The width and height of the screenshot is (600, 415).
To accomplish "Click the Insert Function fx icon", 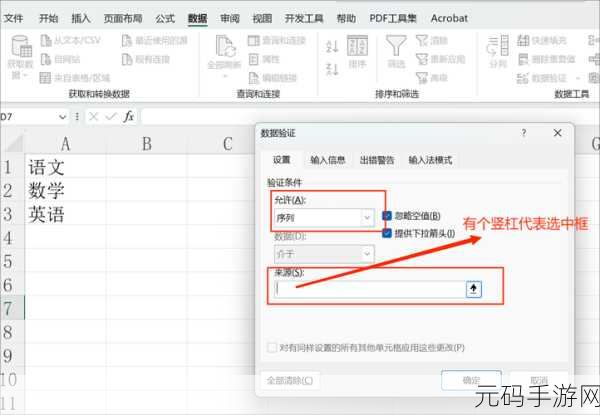I will point(129,116).
